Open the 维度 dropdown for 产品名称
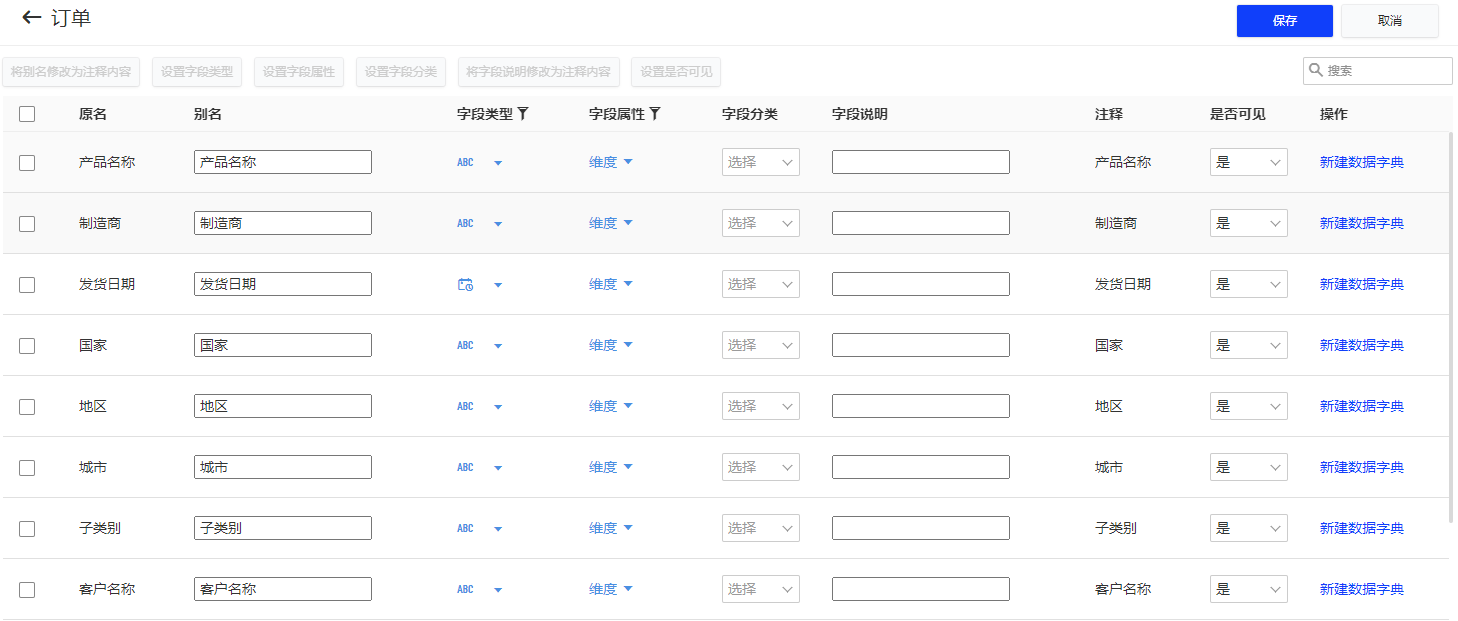 (610, 161)
